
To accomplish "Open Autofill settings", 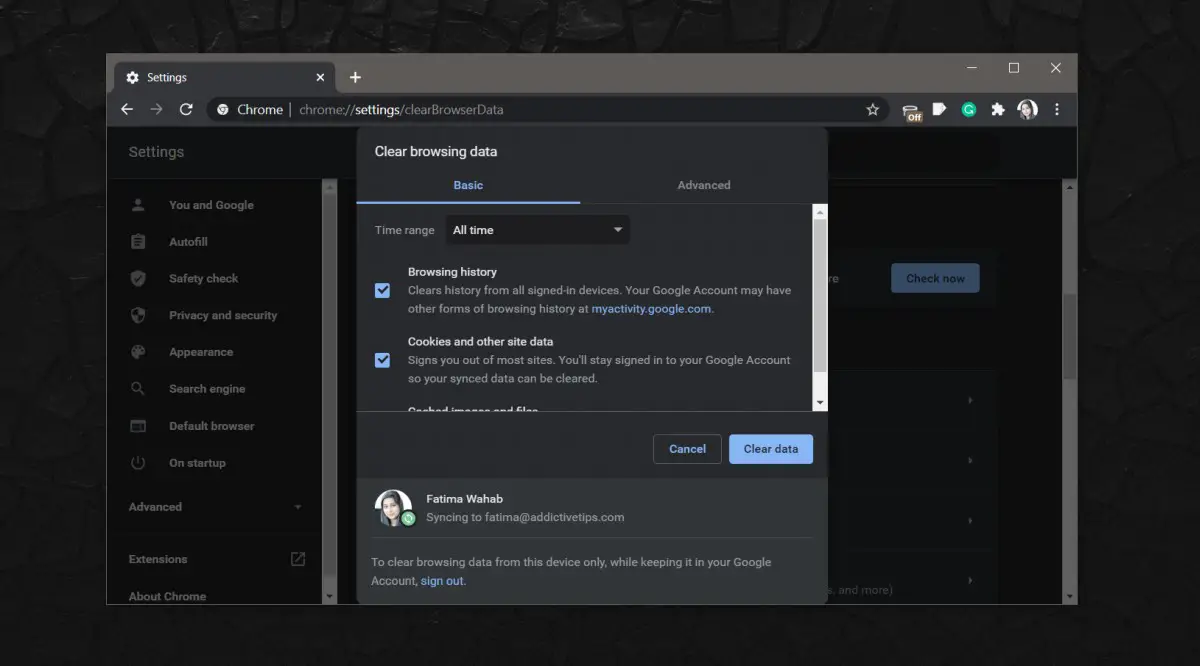I will pyautogui.click(x=188, y=242).
